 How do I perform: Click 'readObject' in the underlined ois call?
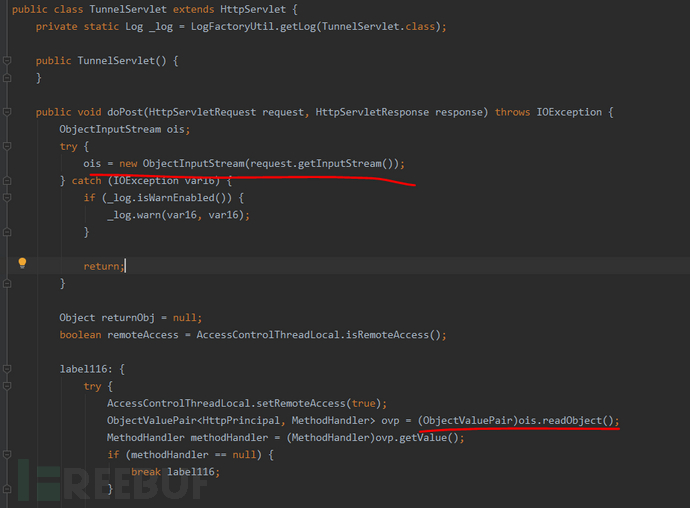[x=572, y=421]
